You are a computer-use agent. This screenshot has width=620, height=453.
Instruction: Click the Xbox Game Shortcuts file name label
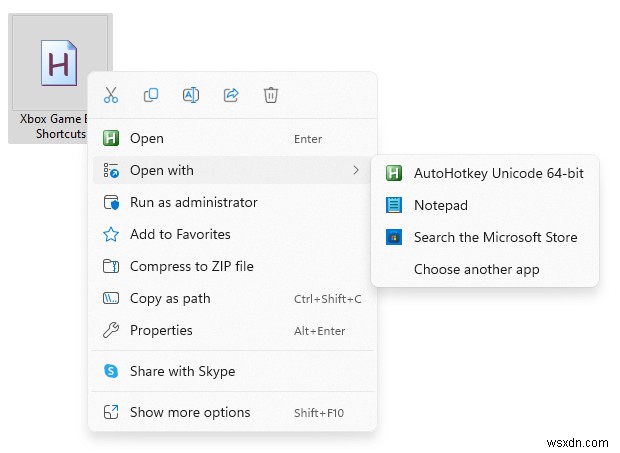(53, 126)
